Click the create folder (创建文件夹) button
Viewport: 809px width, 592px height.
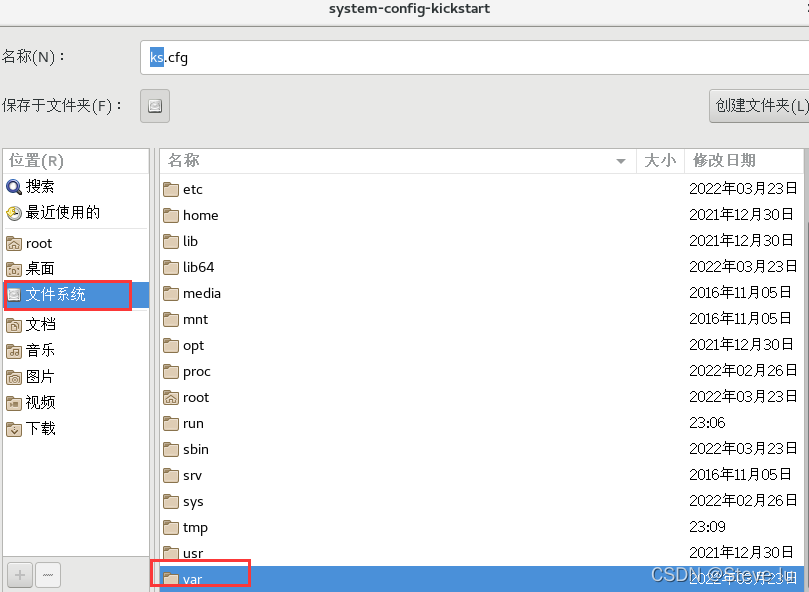point(759,106)
